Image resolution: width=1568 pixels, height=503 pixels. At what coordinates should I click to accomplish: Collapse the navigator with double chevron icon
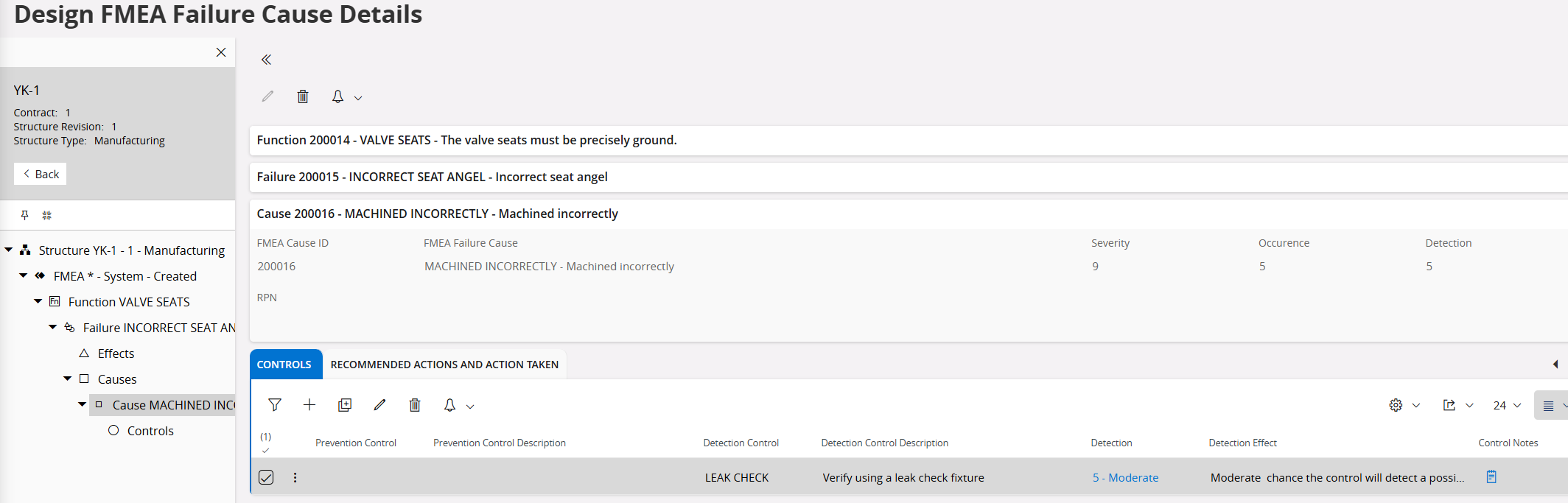pos(266,60)
